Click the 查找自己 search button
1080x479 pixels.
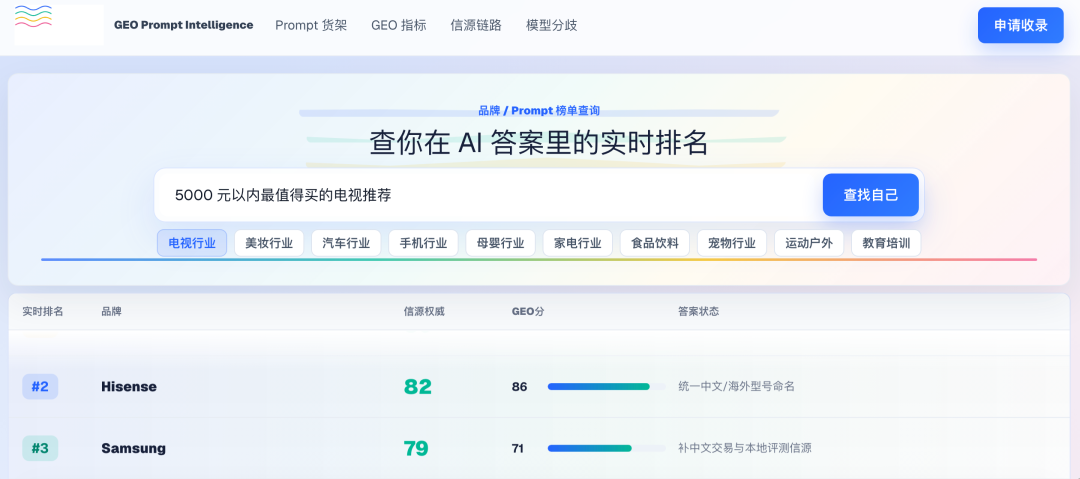[x=871, y=195]
